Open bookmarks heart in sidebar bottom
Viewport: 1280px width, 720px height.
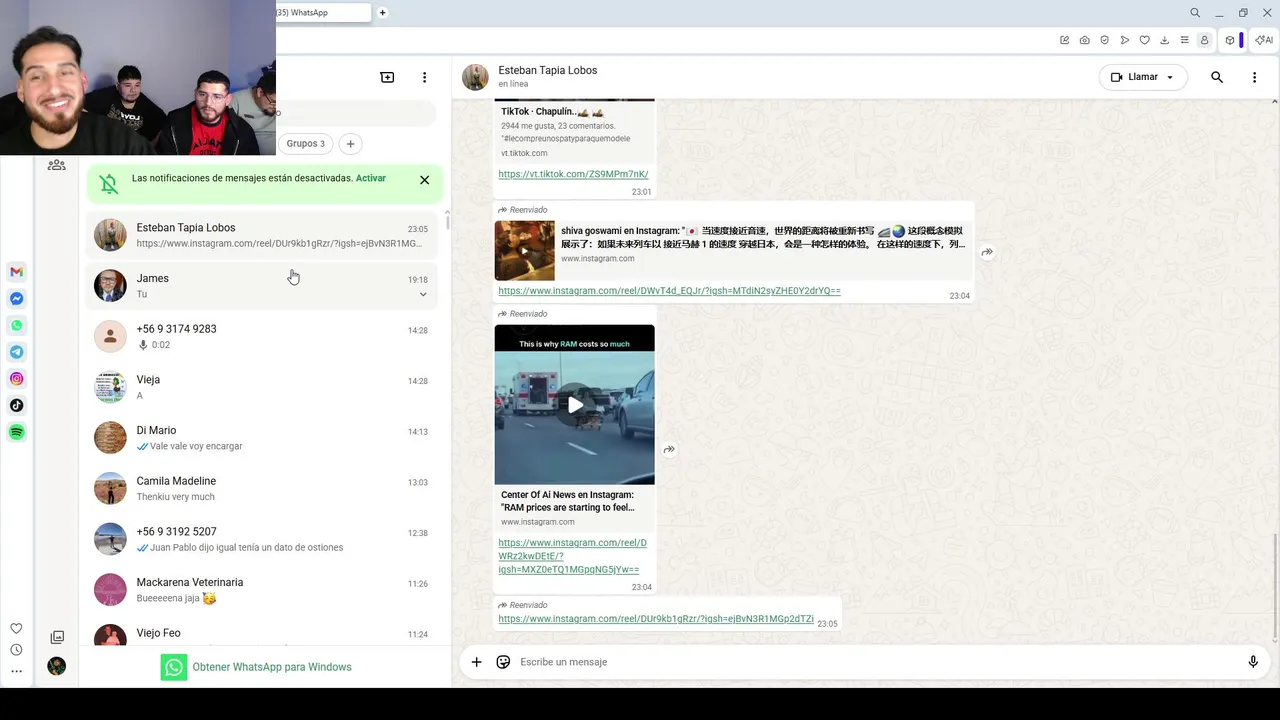tap(16, 628)
